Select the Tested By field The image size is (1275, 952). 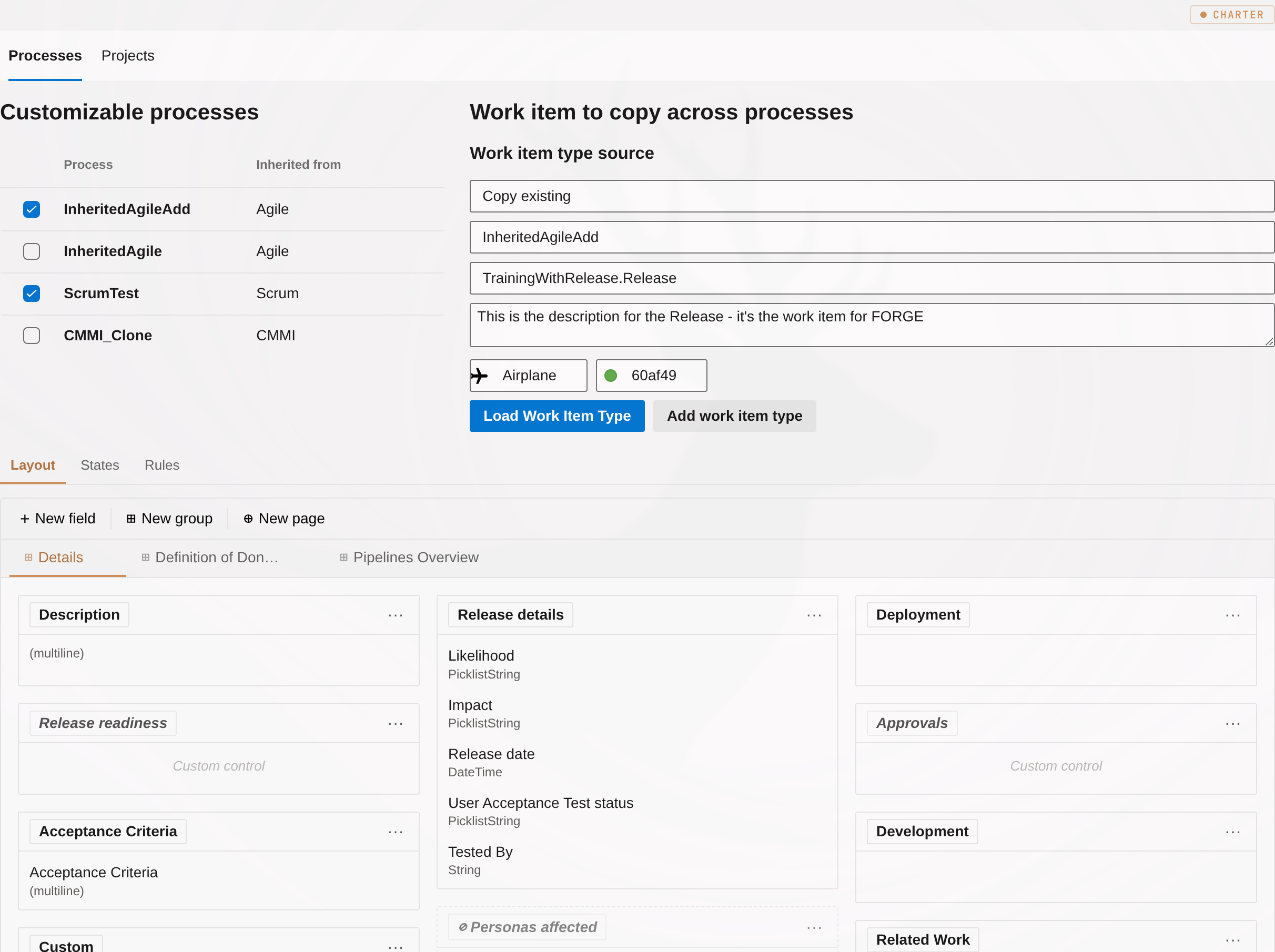[637, 860]
